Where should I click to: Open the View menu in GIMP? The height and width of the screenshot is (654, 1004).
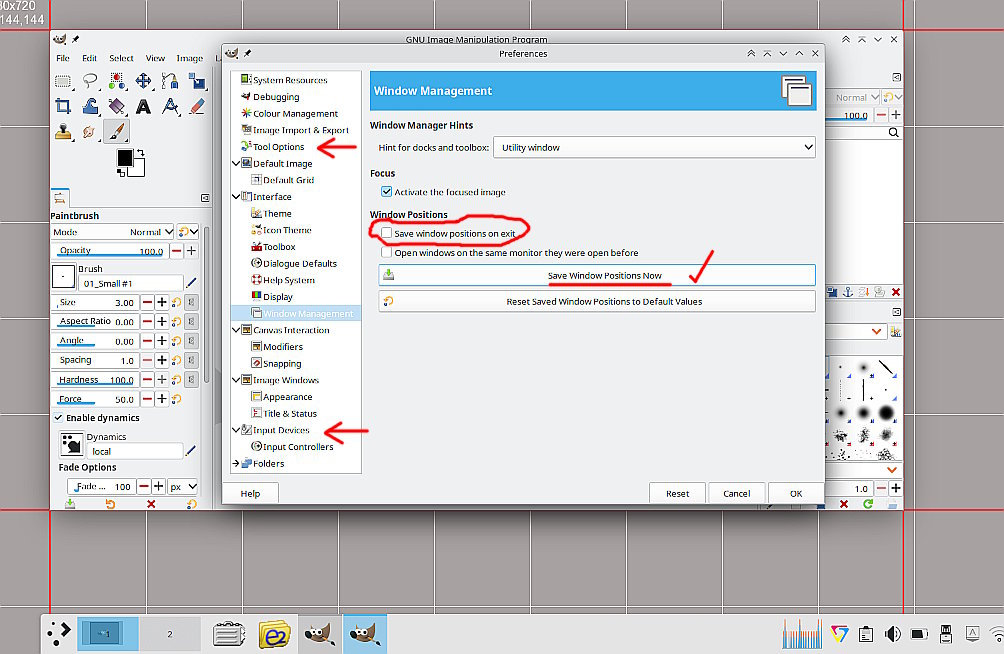[x=155, y=58]
